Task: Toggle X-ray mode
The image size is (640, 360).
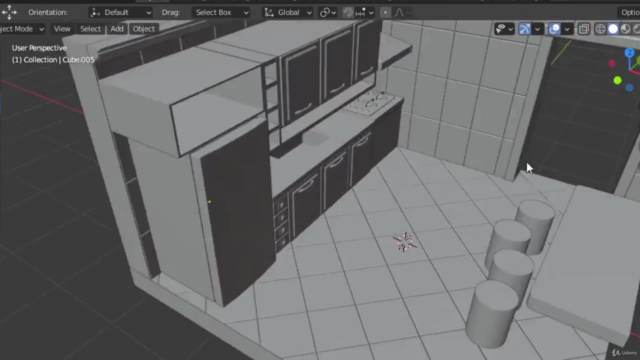Action: (584, 29)
